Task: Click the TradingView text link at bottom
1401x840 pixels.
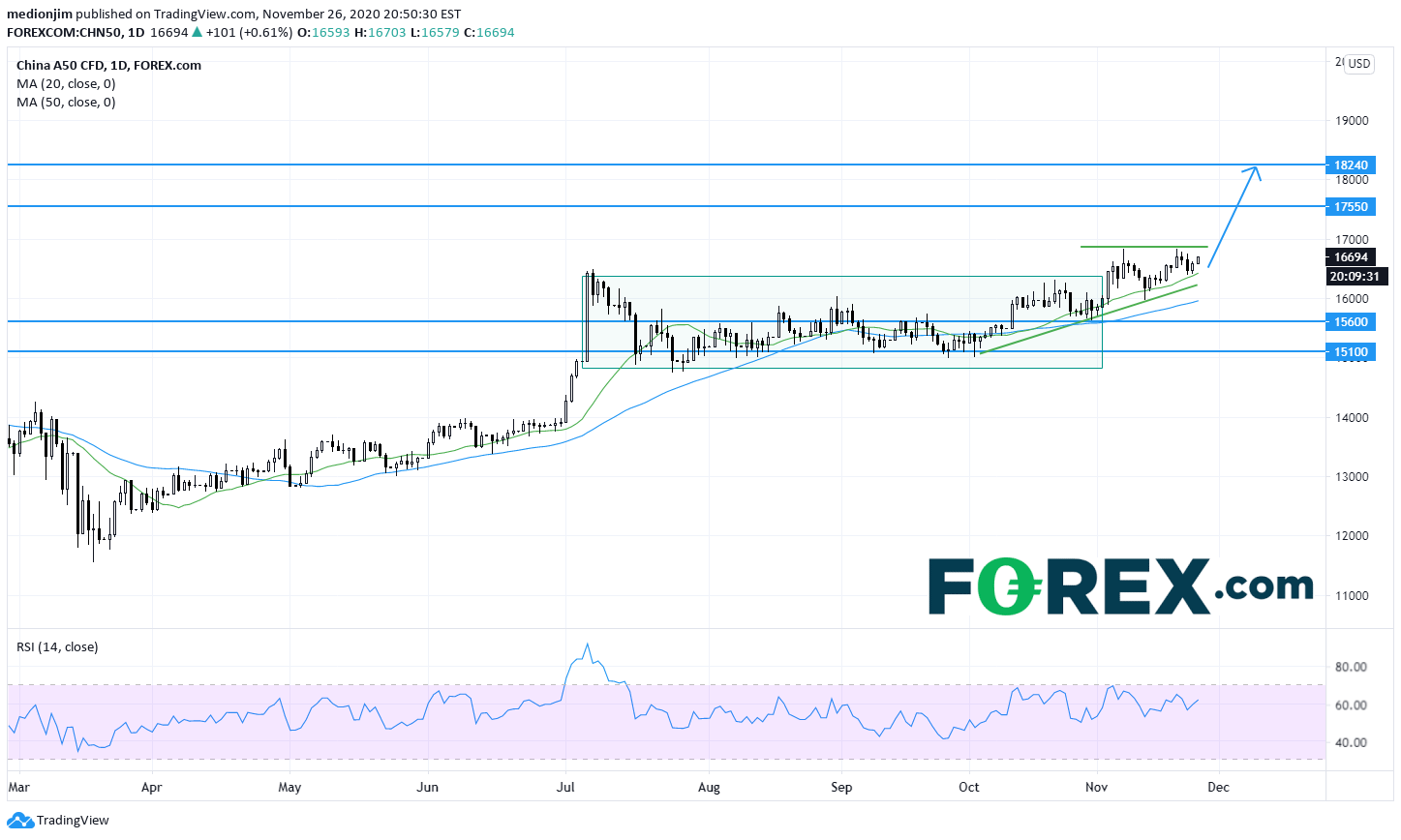Action: 73,821
